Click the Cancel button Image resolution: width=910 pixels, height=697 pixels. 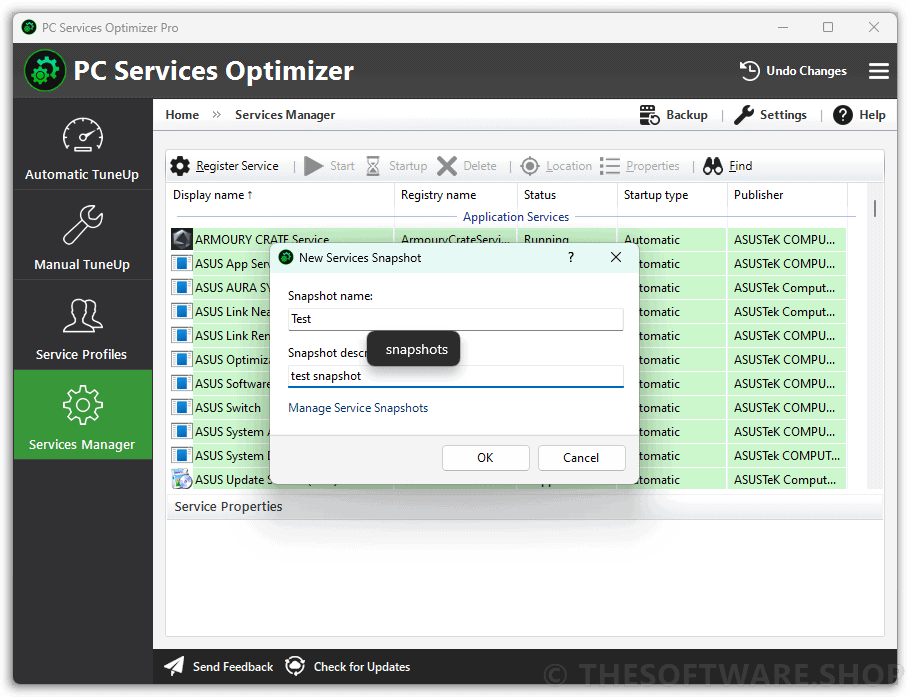(x=581, y=458)
